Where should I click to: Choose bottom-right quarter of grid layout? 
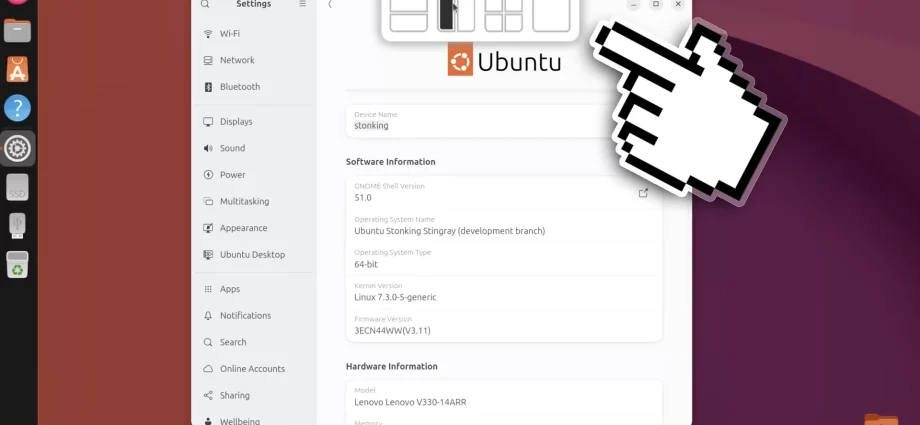(513, 22)
